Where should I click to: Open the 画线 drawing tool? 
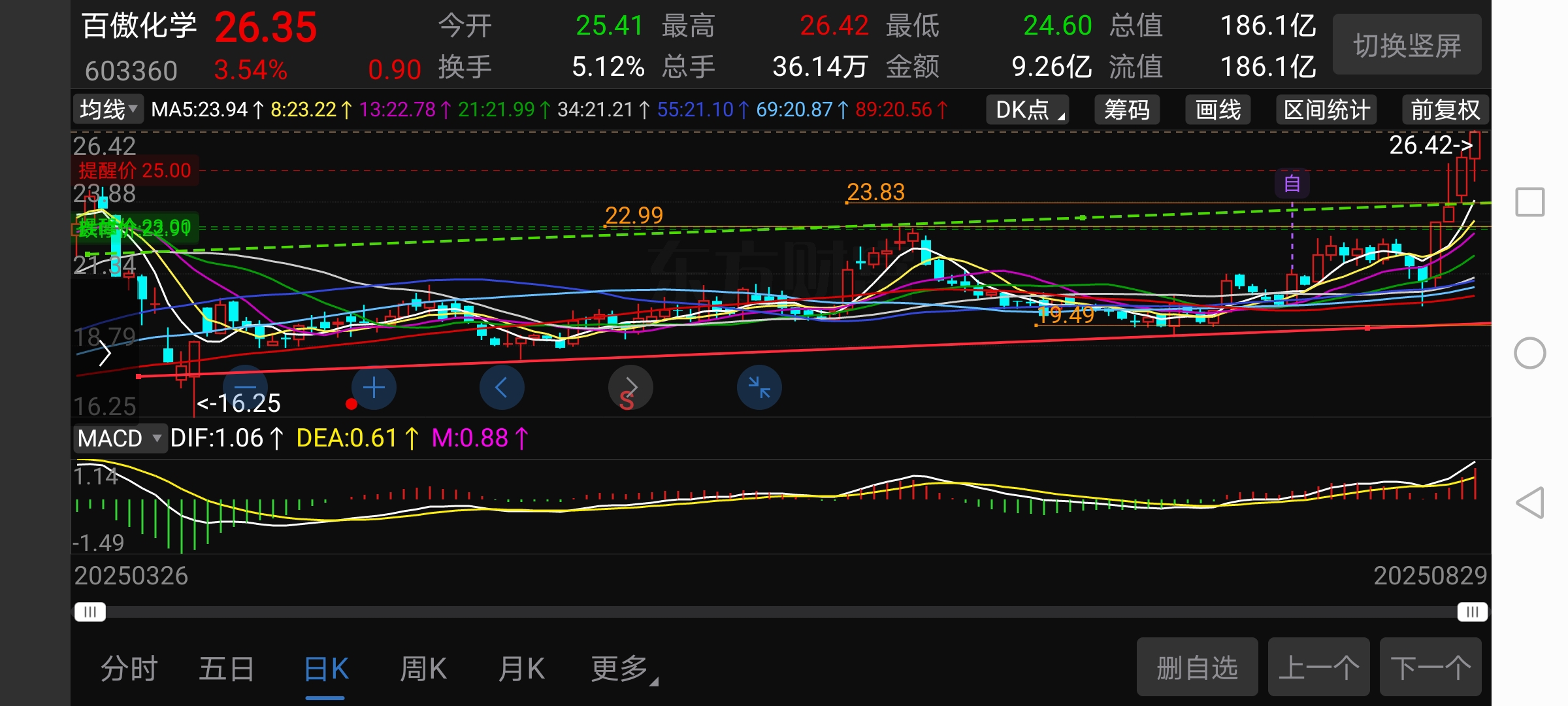(1218, 109)
